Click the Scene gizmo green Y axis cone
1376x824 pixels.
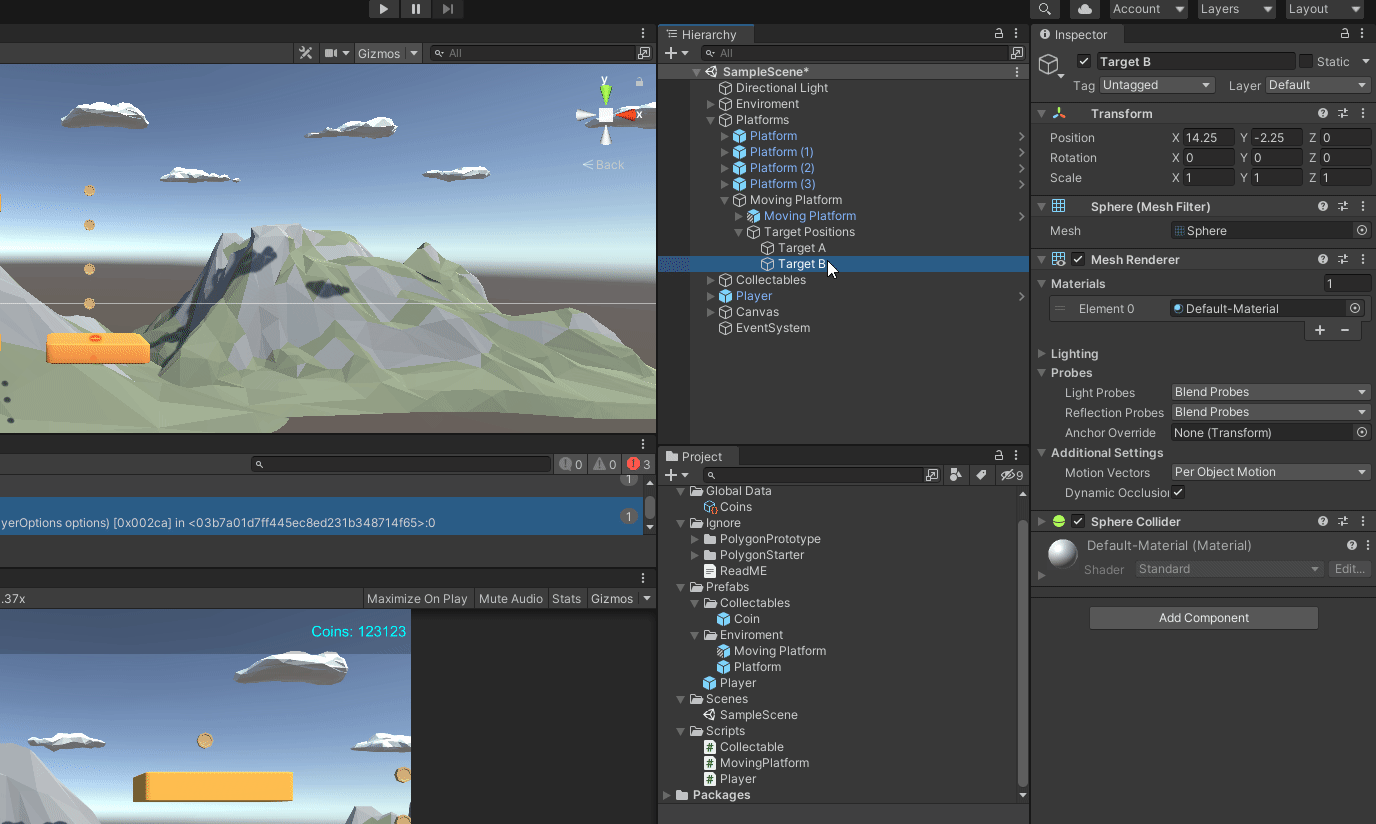pos(606,93)
